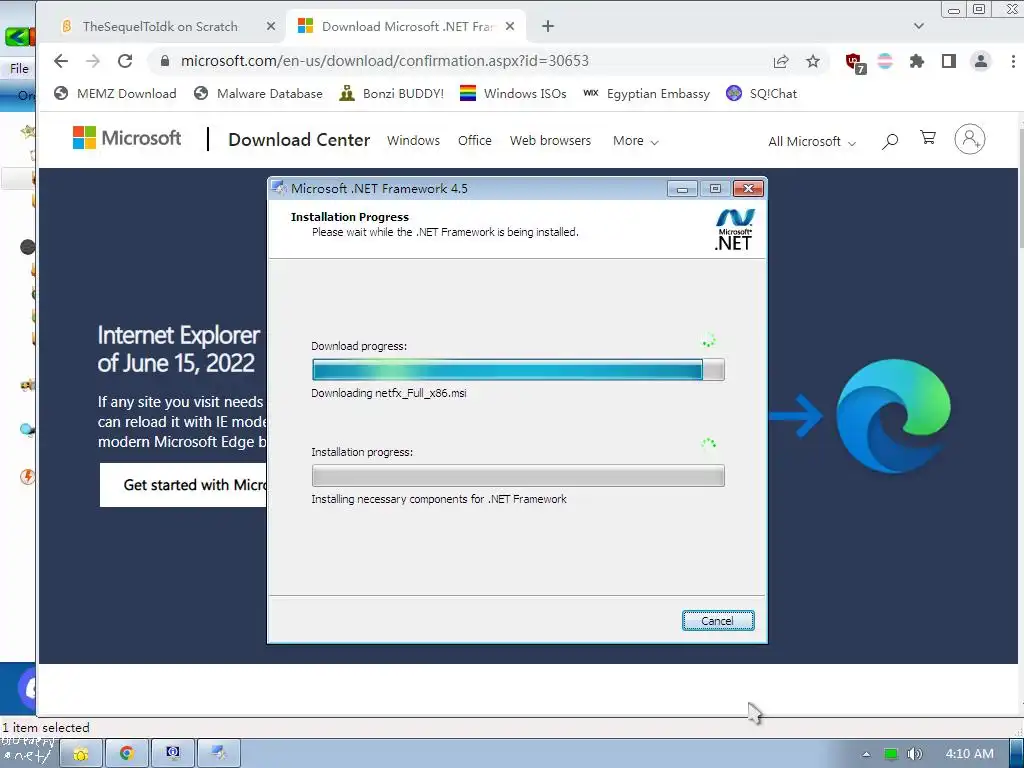Open the shopping cart icon

point(928,137)
